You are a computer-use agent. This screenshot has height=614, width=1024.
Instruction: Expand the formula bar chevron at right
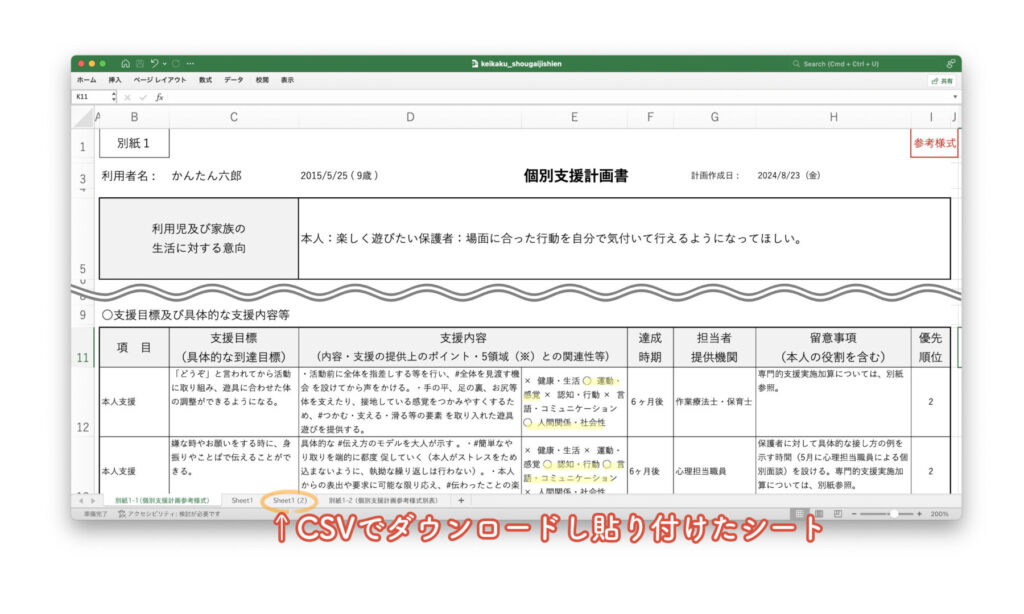tap(955, 97)
